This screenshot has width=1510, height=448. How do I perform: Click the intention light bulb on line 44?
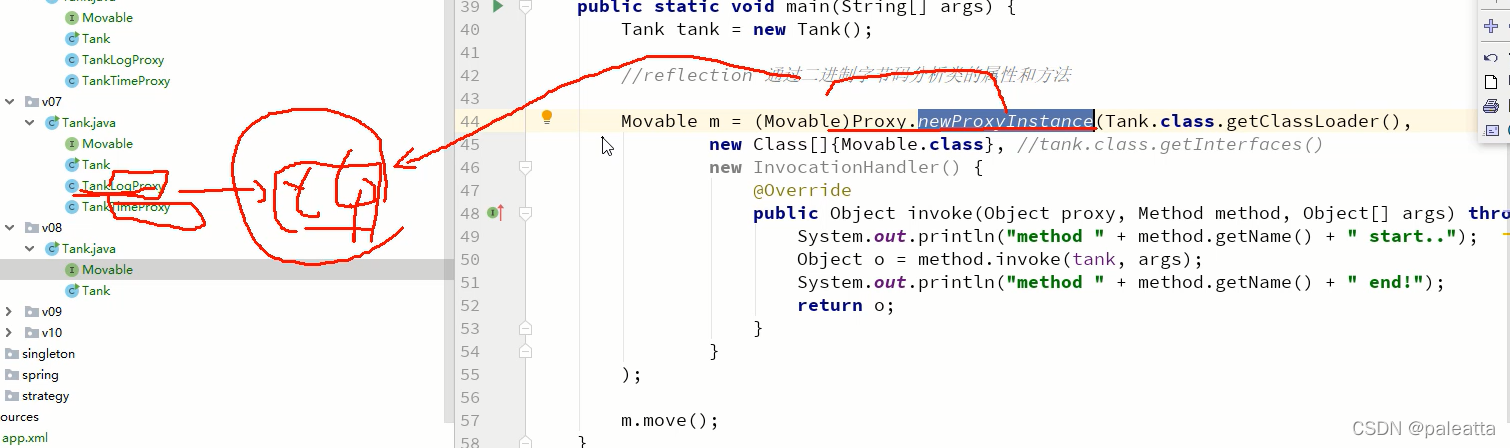[x=547, y=118]
